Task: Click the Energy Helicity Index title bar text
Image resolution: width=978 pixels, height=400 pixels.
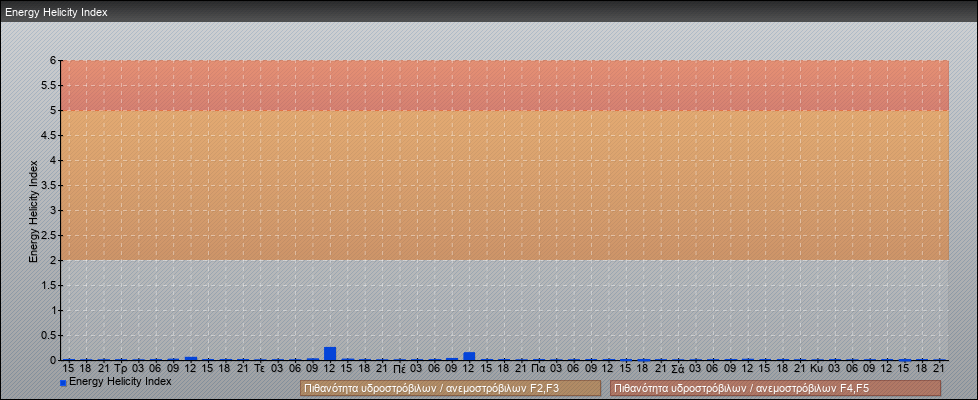Action: (x=56, y=12)
